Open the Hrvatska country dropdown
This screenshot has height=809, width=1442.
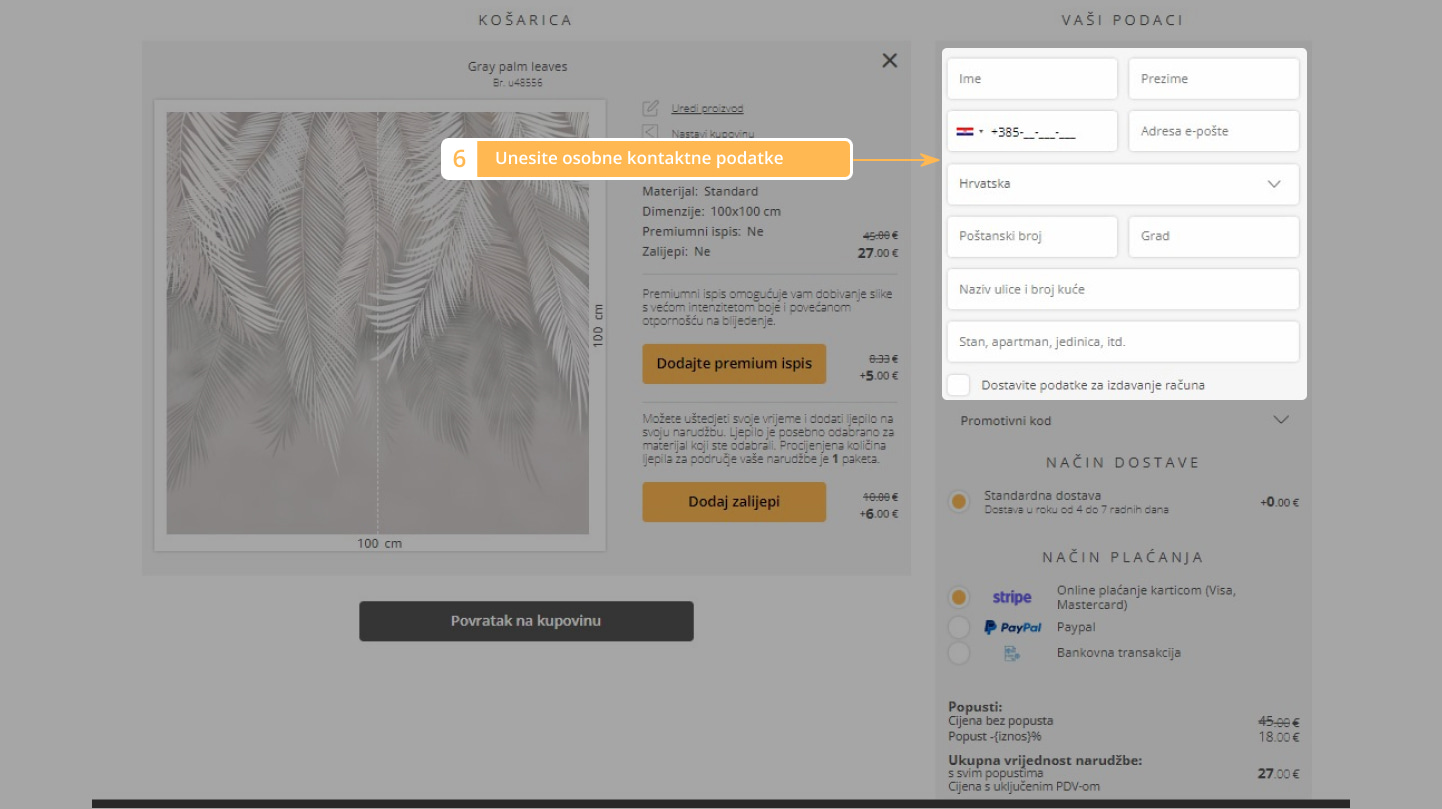[x=1122, y=184]
